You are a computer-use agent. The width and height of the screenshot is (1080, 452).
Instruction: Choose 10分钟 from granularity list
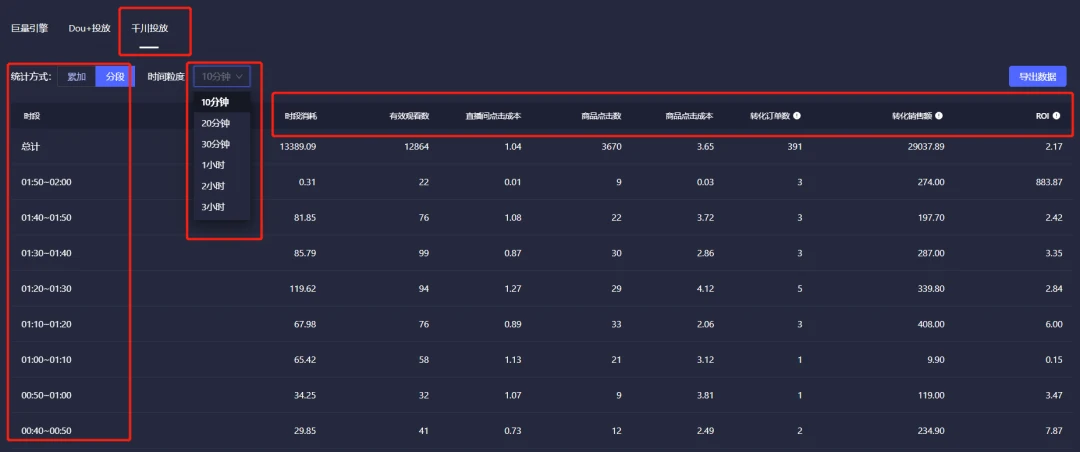(x=215, y=102)
